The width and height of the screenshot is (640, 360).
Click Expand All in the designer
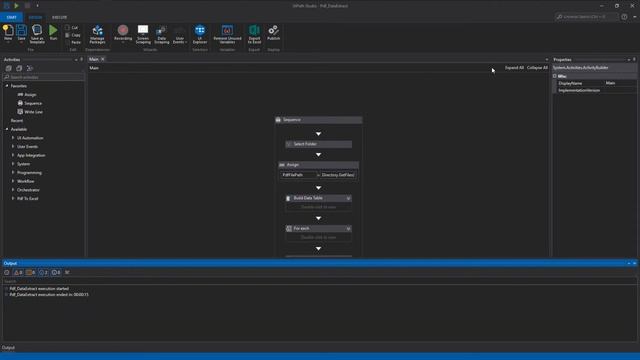click(514, 68)
